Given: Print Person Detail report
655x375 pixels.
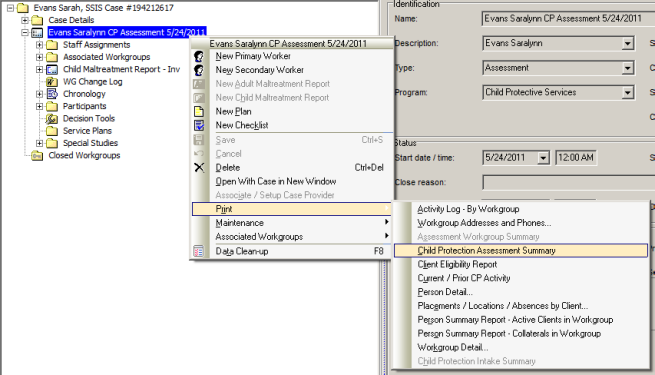Looking at the screenshot, I should click(521, 292).
